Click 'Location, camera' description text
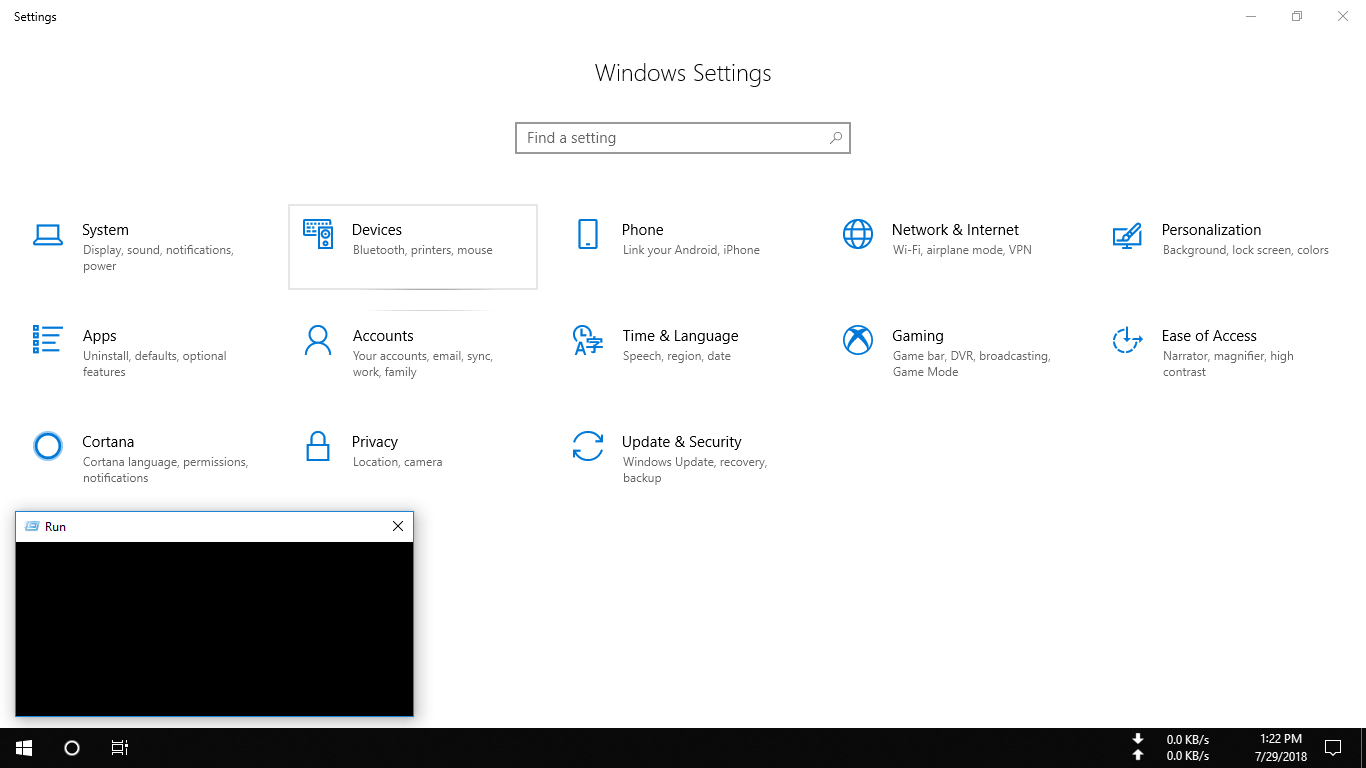Viewport: 1366px width, 768px height. 397,462
